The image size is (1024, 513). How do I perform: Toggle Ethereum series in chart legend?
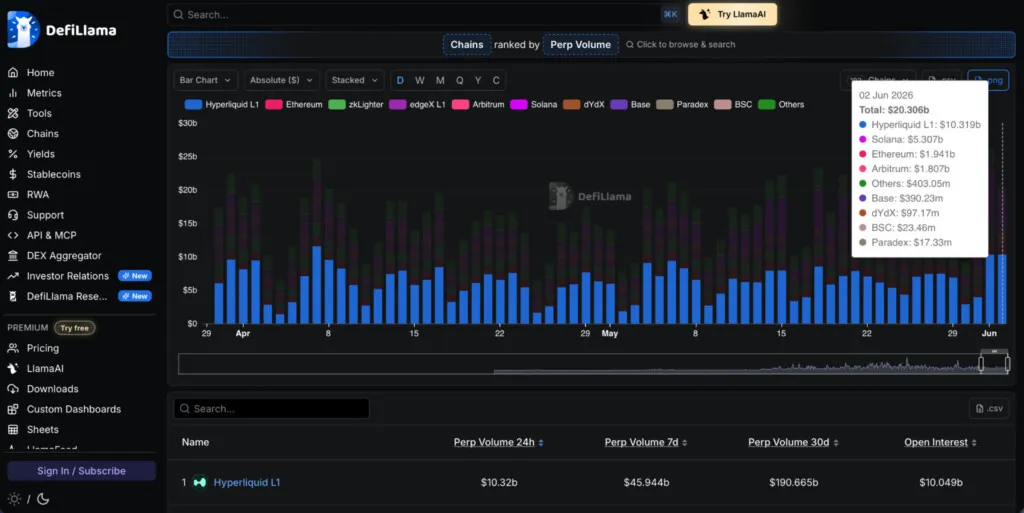point(294,104)
